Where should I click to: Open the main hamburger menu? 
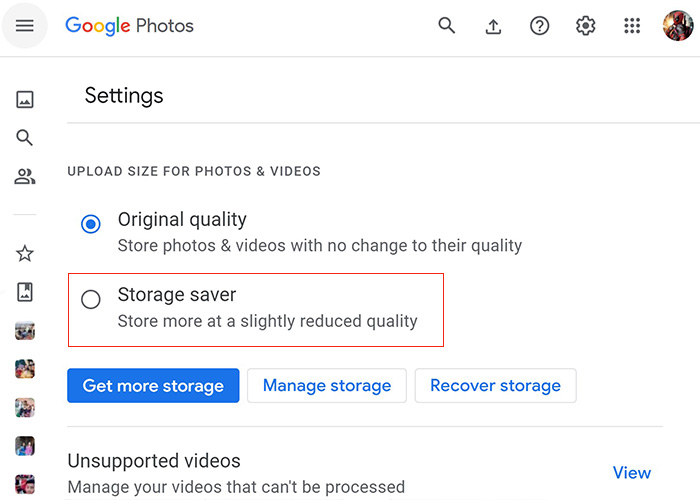click(25, 25)
